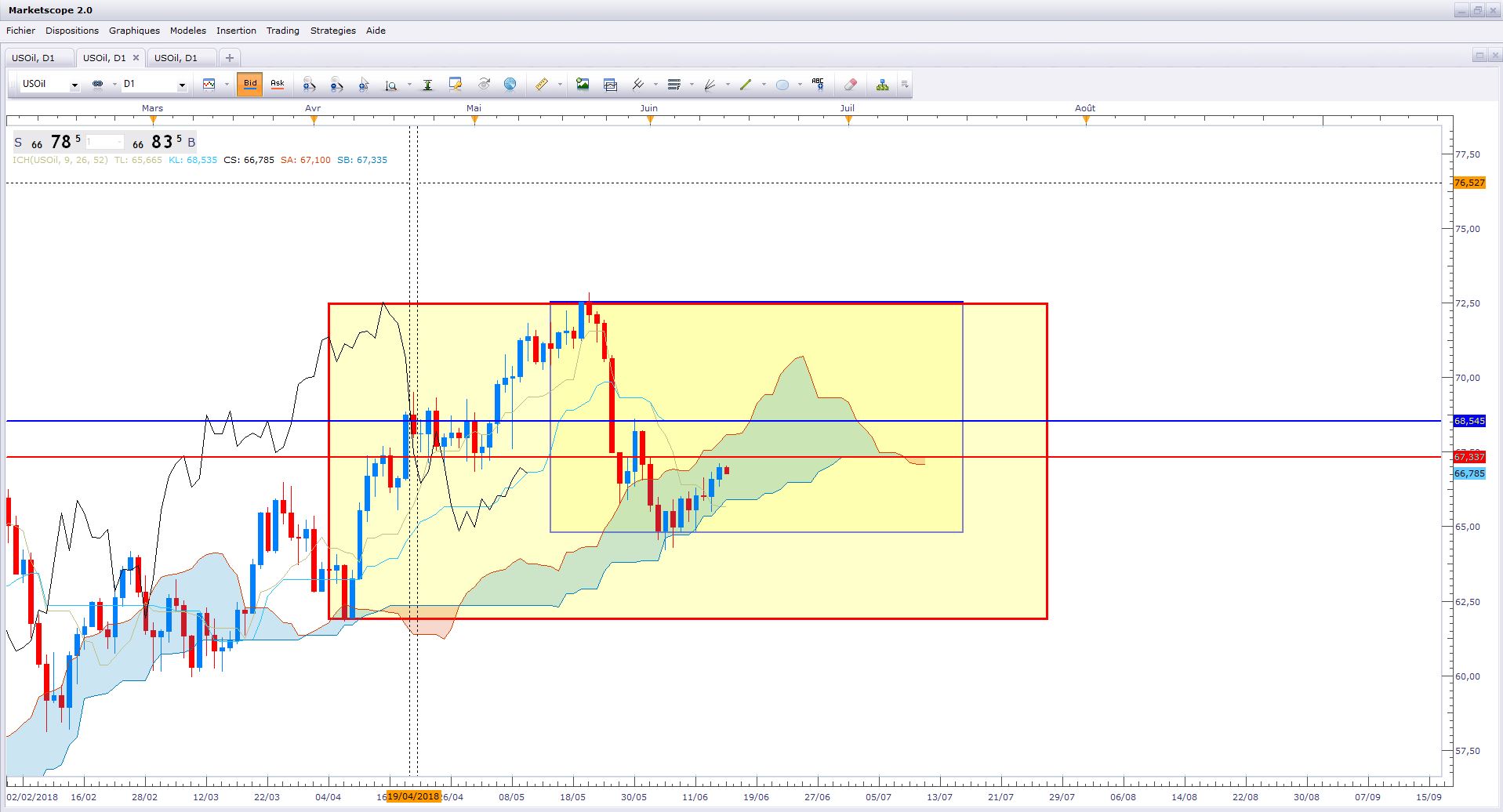1503x812 pixels.
Task: Click the zoom in magnifier icon
Action: click(310, 85)
